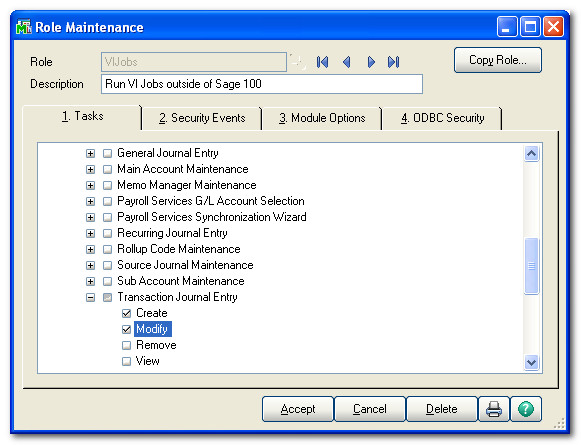This screenshot has width=581, height=445.
Task: Click the Accept button
Action: pos(298,409)
